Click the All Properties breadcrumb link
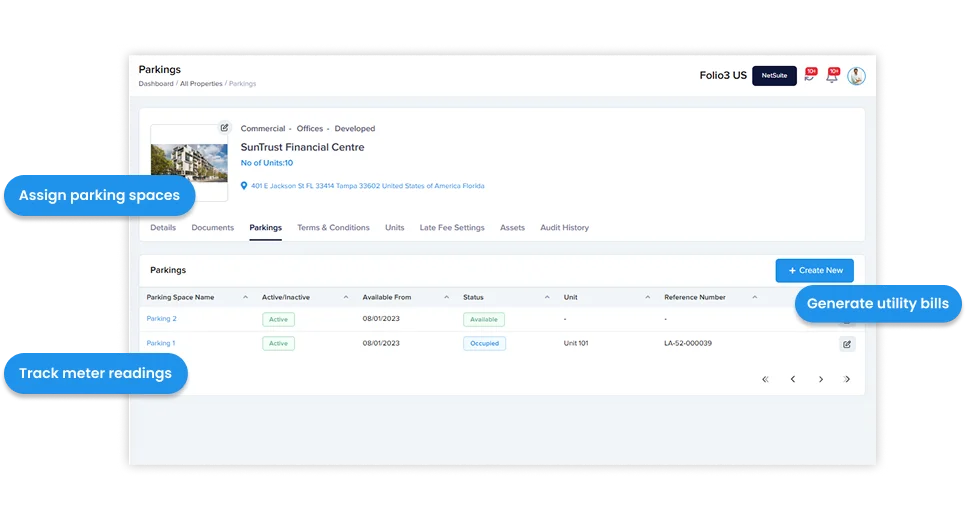 (201, 84)
